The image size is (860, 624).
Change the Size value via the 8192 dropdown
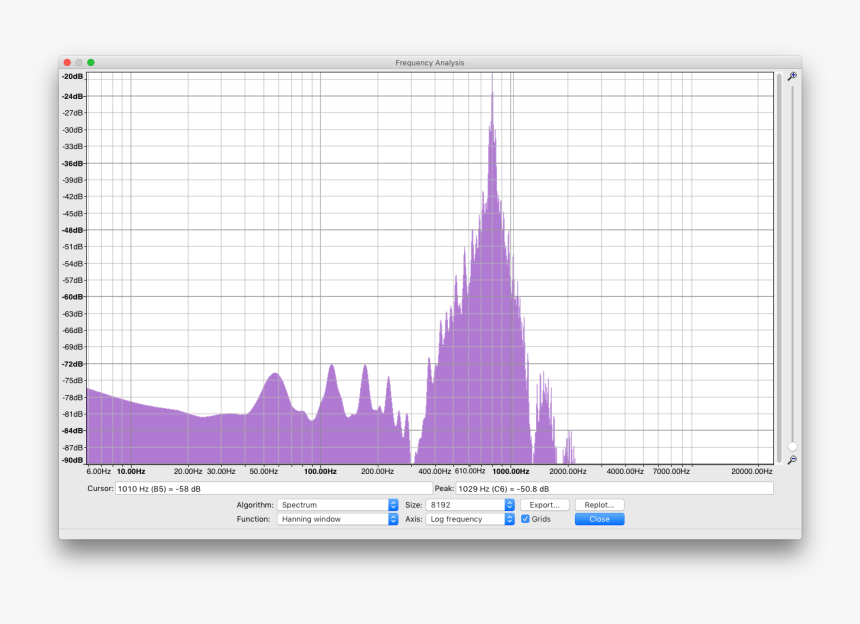click(x=470, y=505)
